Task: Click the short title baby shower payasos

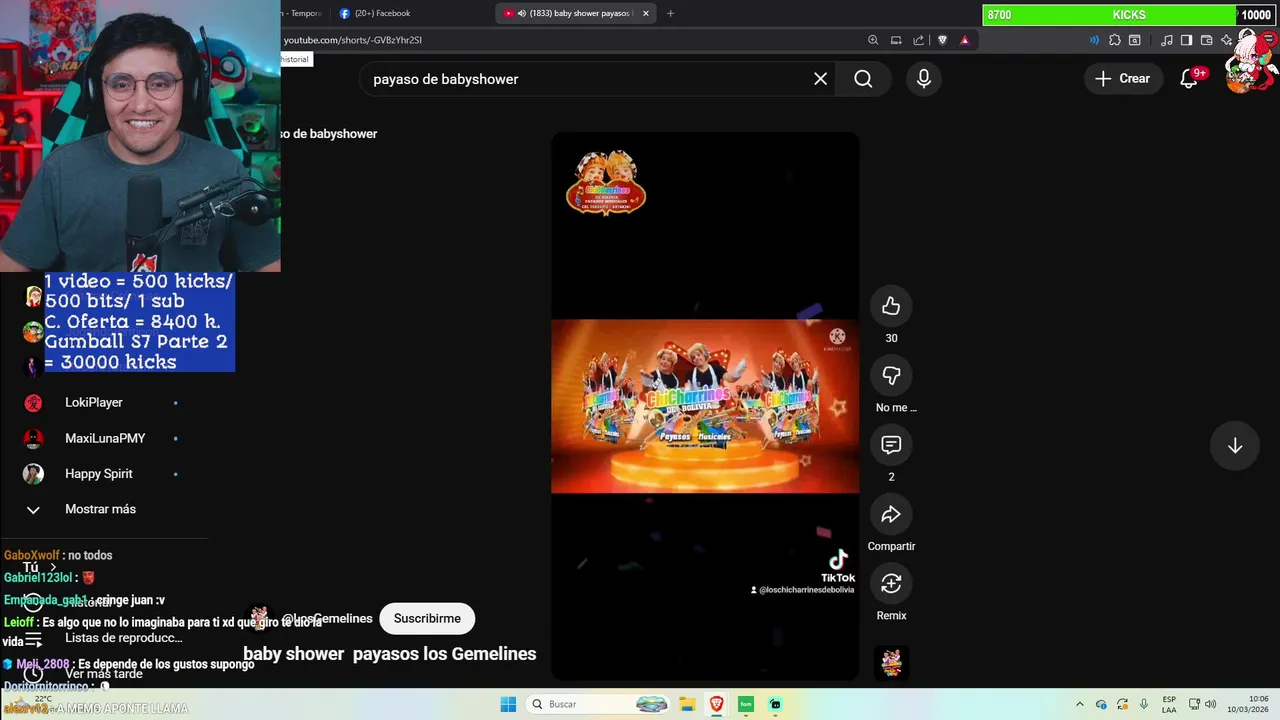Action: tap(390, 654)
